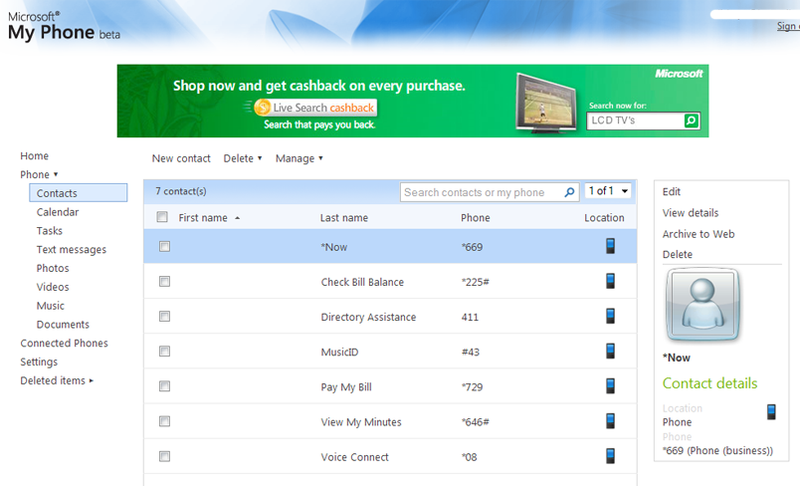Click New contact button
Image resolution: width=800 pixels, height=486 pixels.
click(181, 159)
